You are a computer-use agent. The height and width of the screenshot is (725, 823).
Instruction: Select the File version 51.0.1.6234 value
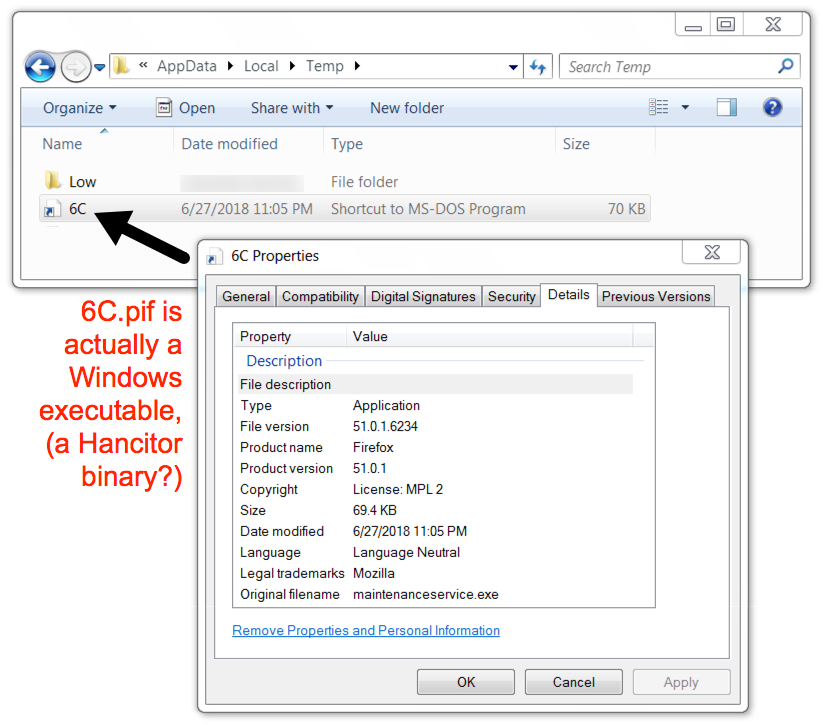(385, 426)
